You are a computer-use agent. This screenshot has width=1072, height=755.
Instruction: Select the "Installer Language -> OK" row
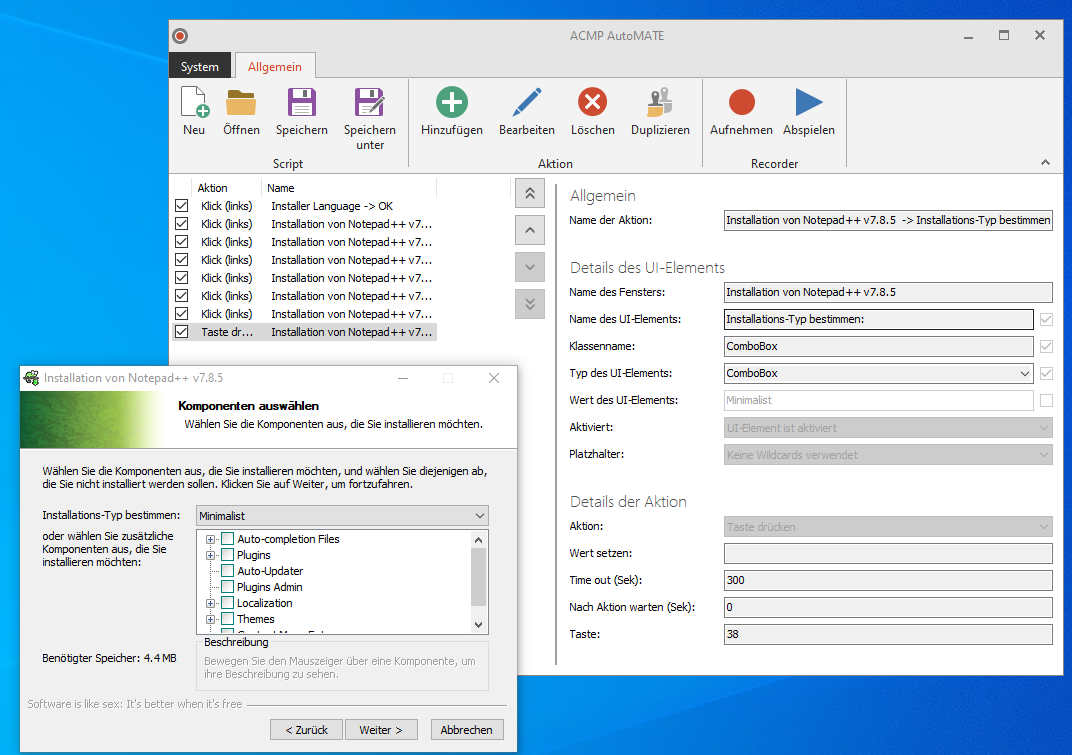tap(305, 206)
